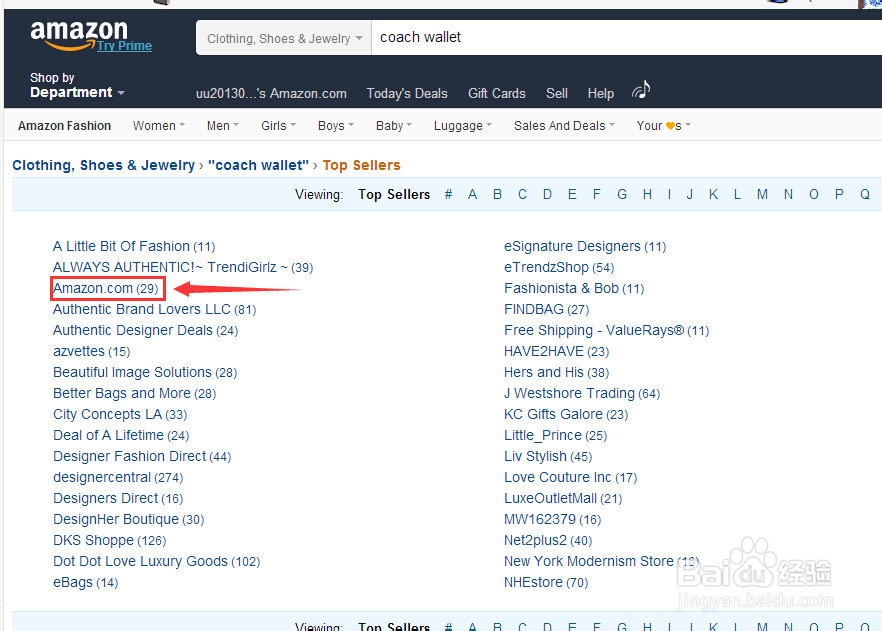Open seller Authentic Brand Lovers LLC
This screenshot has width=882, height=631.
point(155,309)
